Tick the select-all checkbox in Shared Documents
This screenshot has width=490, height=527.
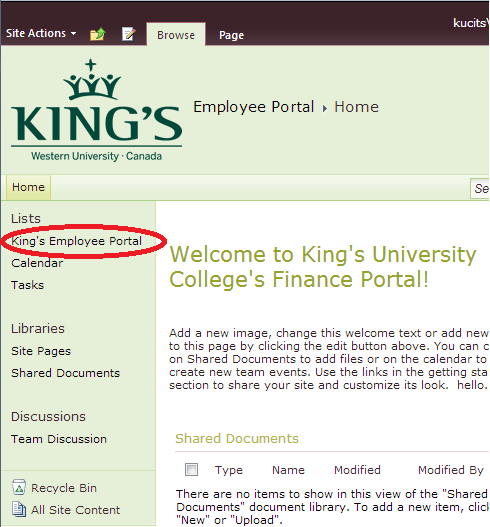pos(192,470)
